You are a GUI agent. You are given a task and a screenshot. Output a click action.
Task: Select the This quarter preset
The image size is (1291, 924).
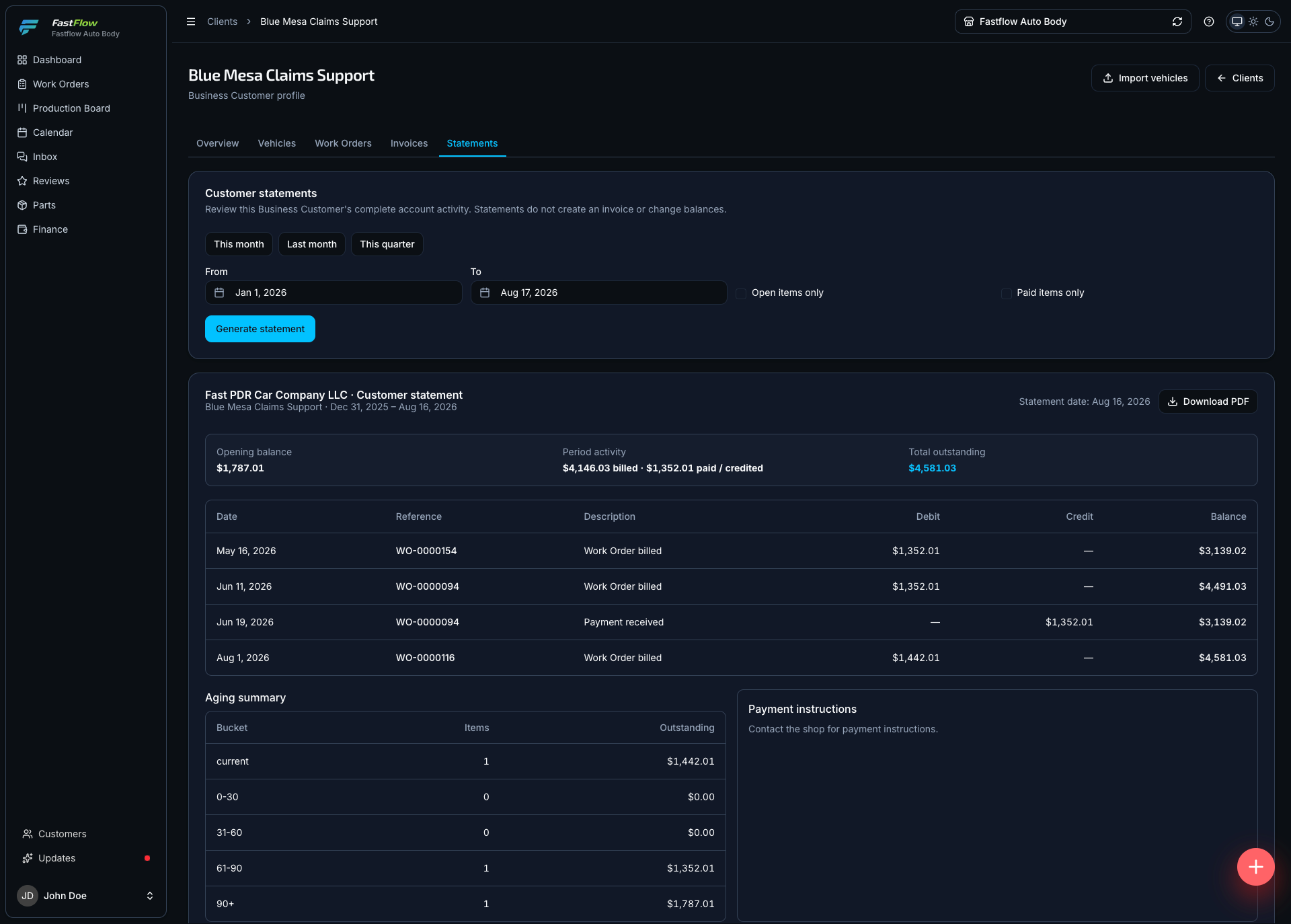(387, 244)
